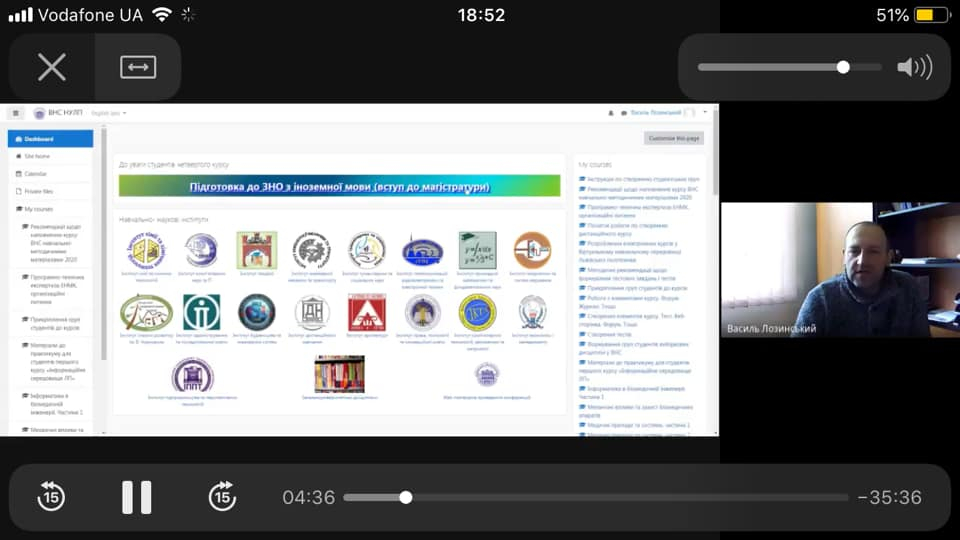Open the English language dropdown

(x=109, y=113)
